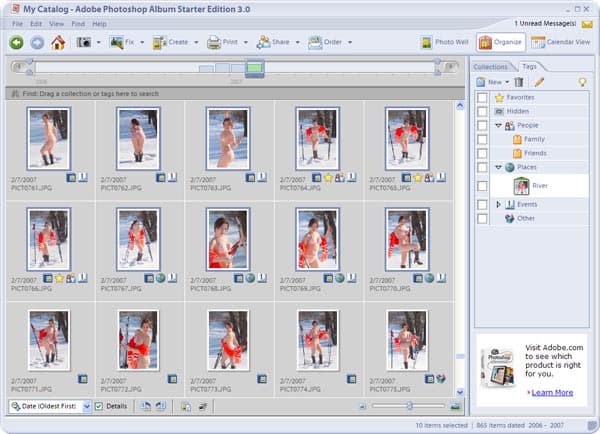This screenshot has width=600, height=434.
Task: Open the File menu
Action: 17,24
